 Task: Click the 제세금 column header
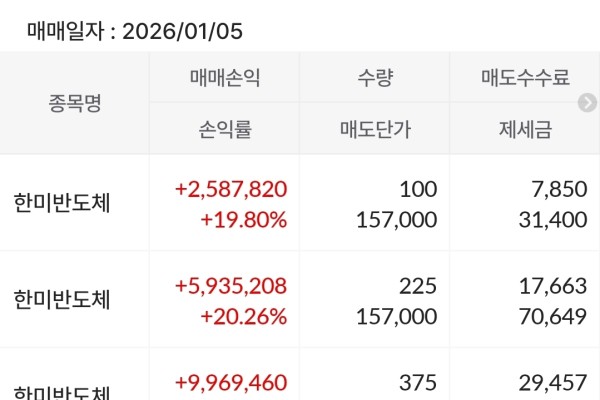click(x=525, y=127)
